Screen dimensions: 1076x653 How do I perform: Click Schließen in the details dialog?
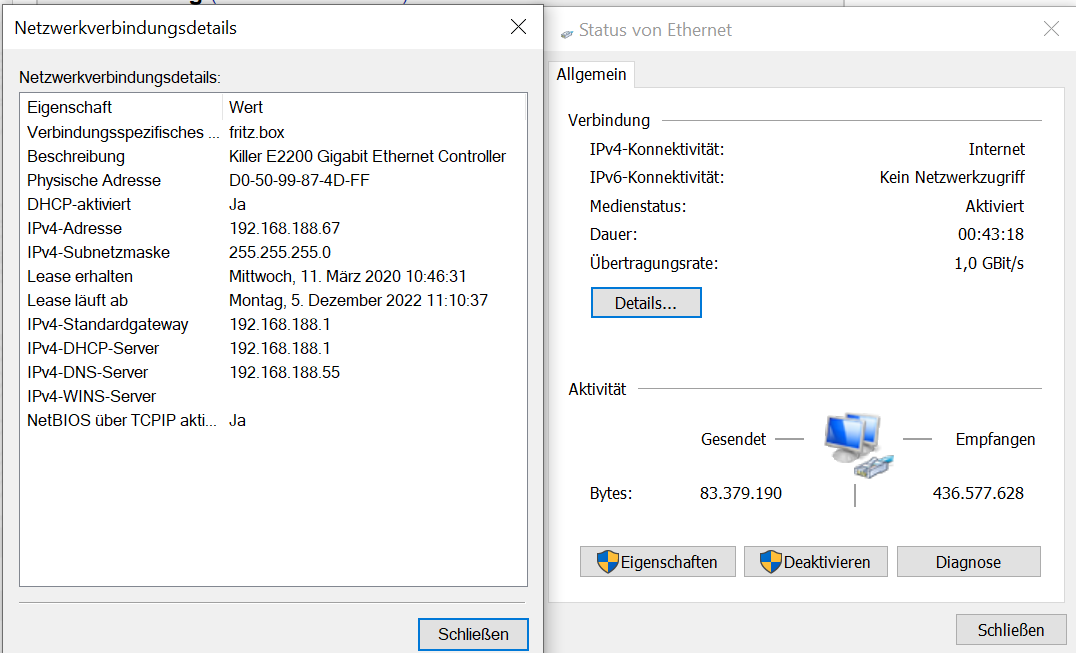(473, 634)
